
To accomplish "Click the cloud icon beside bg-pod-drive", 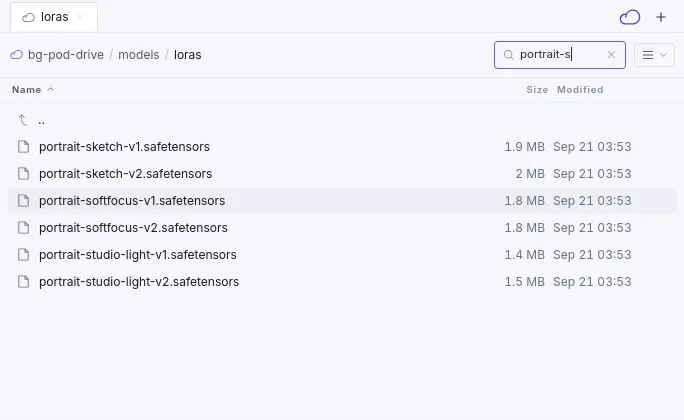I will [17, 55].
